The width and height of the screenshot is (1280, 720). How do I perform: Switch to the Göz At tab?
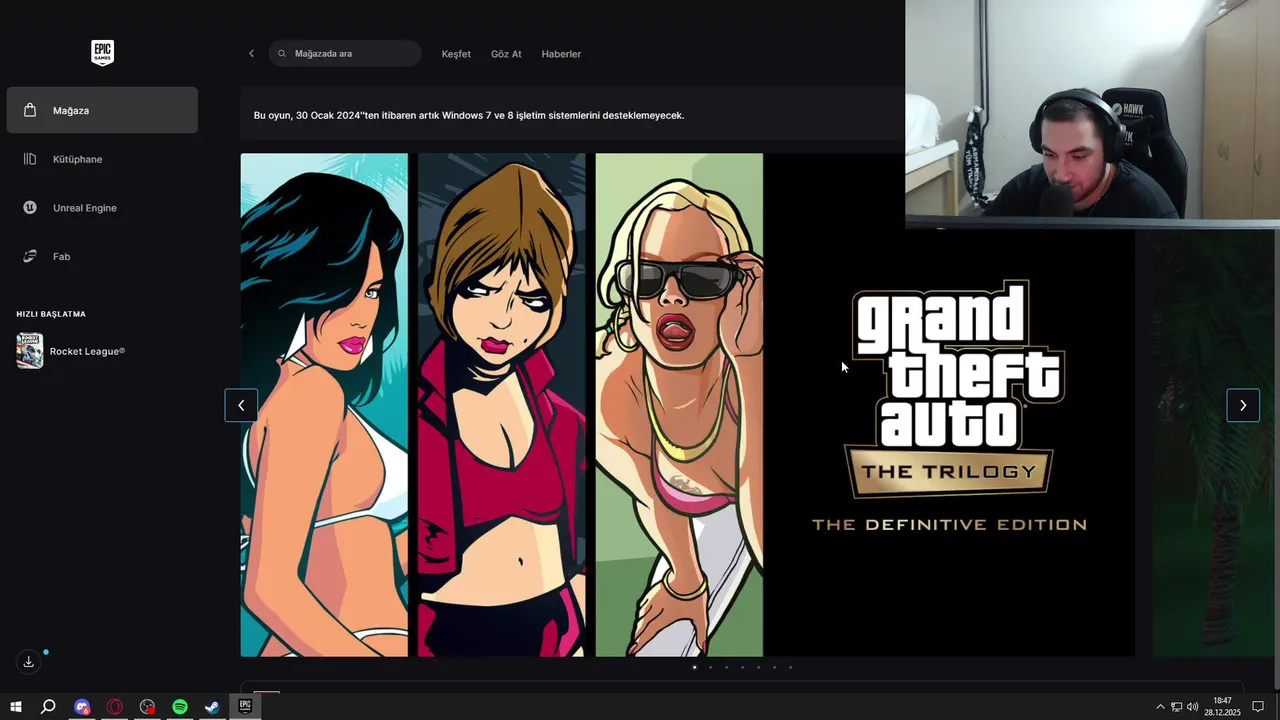(506, 54)
